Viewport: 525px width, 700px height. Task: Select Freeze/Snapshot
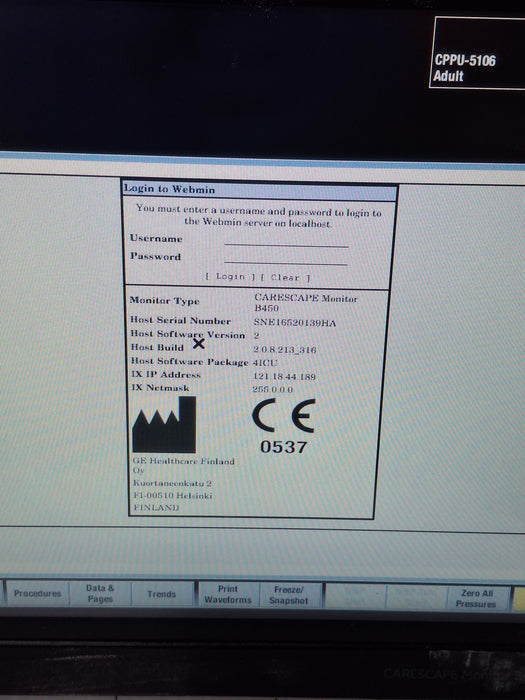289,595
